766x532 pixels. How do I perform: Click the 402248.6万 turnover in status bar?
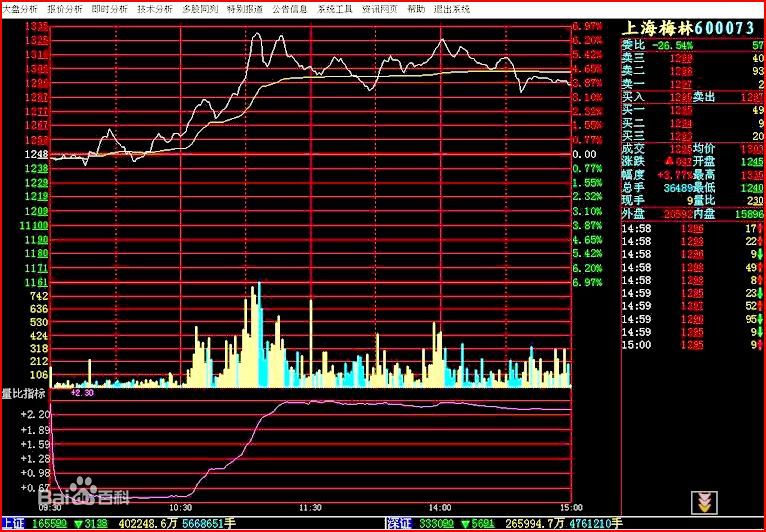[x=149, y=523]
